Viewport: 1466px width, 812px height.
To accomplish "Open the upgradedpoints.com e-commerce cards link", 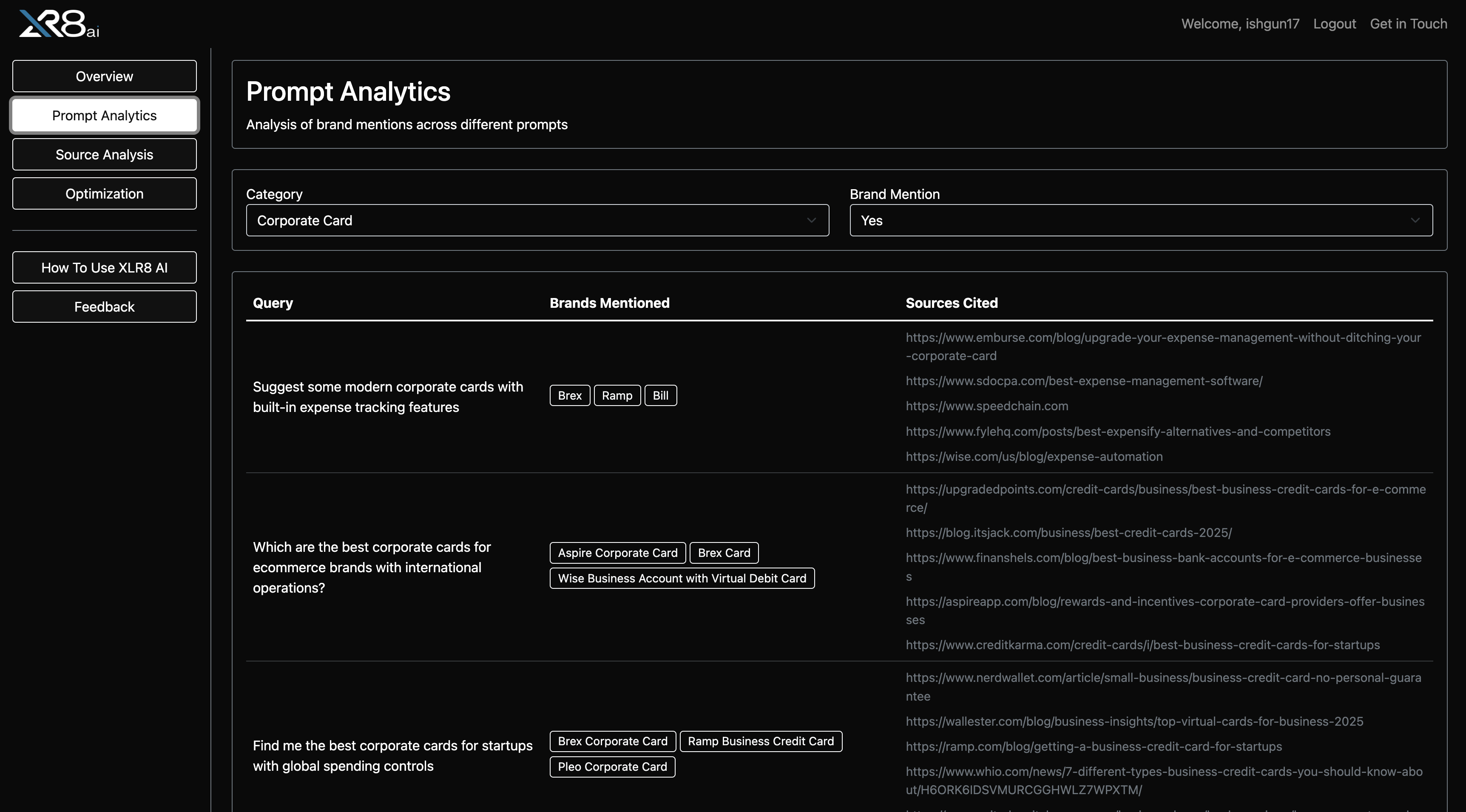I will click(1165, 498).
